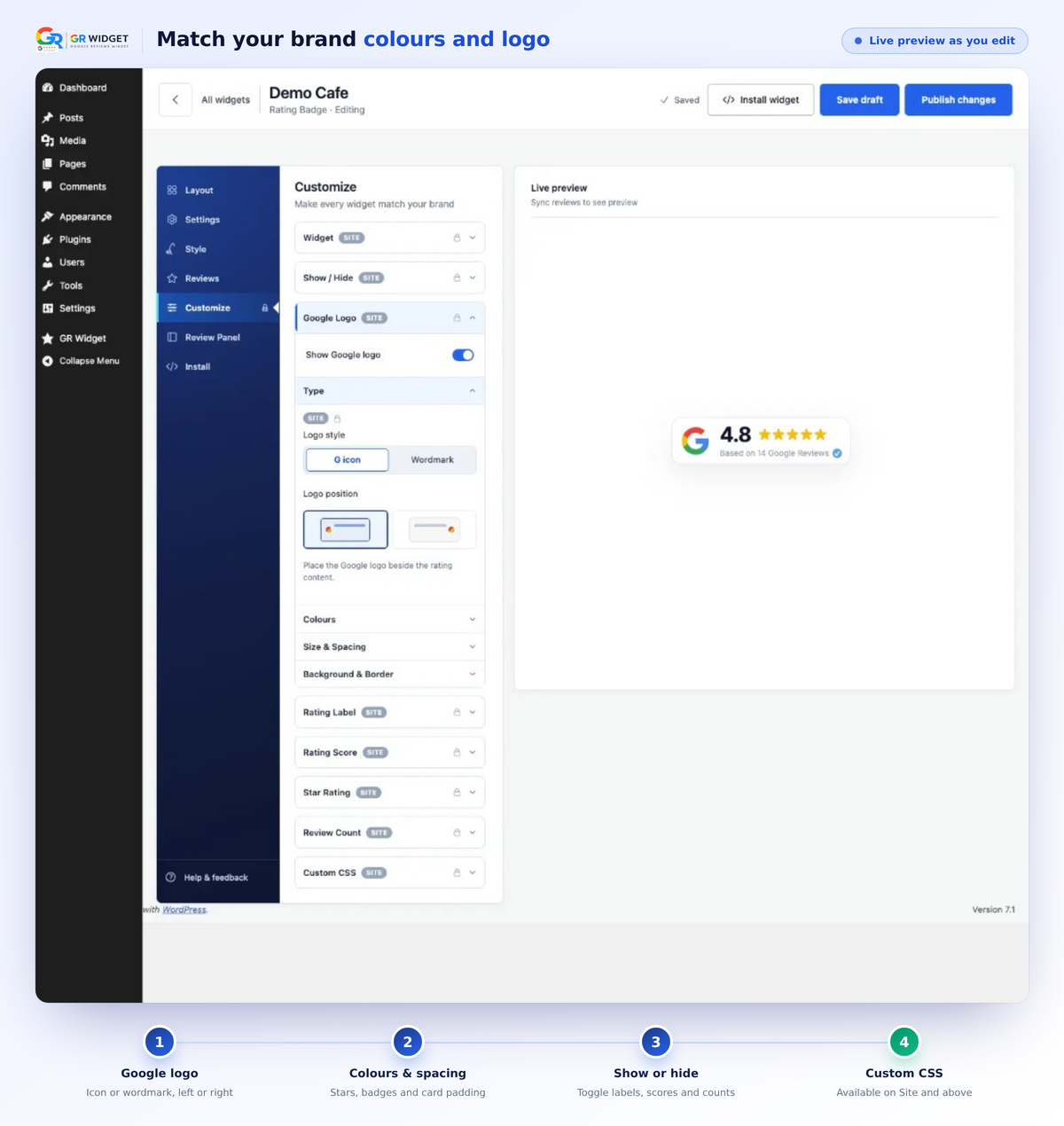Open the WordPress link in footer
This screenshot has width=1064, height=1126.
184,911
